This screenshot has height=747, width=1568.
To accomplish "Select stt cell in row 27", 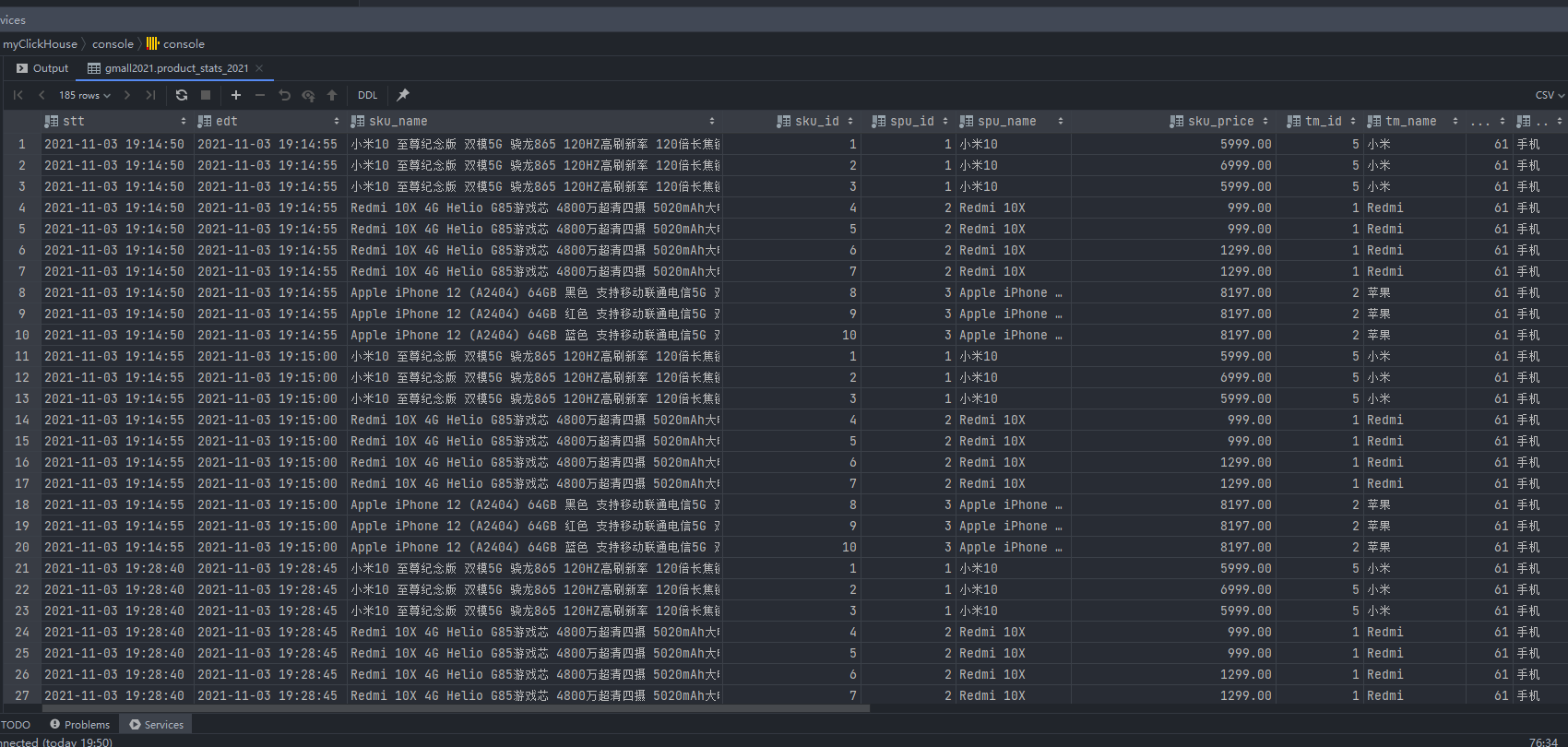I will [x=116, y=695].
